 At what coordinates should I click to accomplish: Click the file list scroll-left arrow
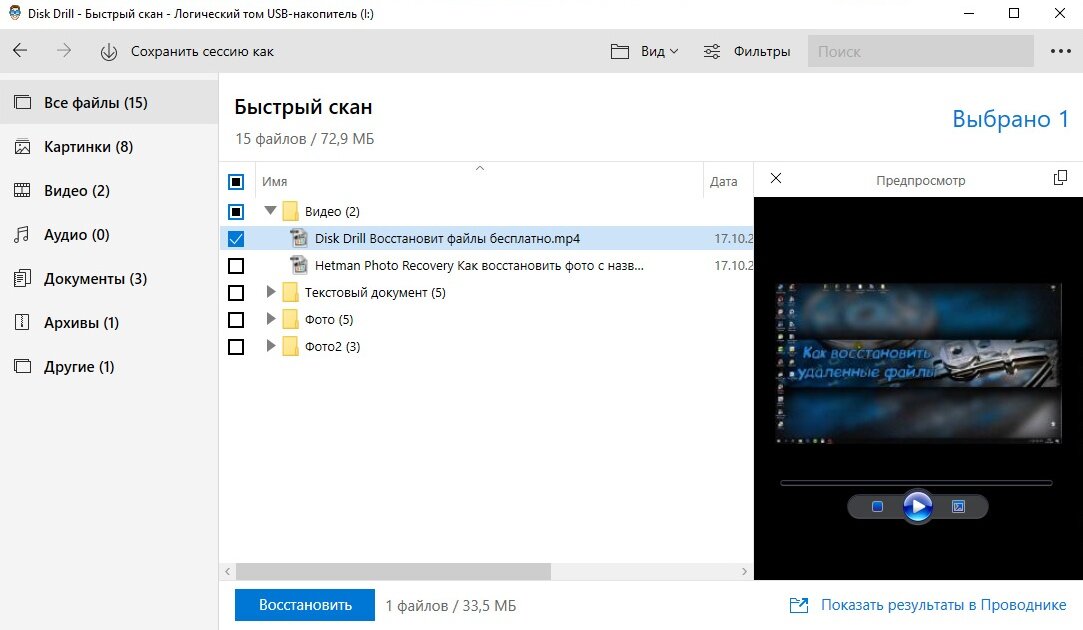(x=227, y=571)
